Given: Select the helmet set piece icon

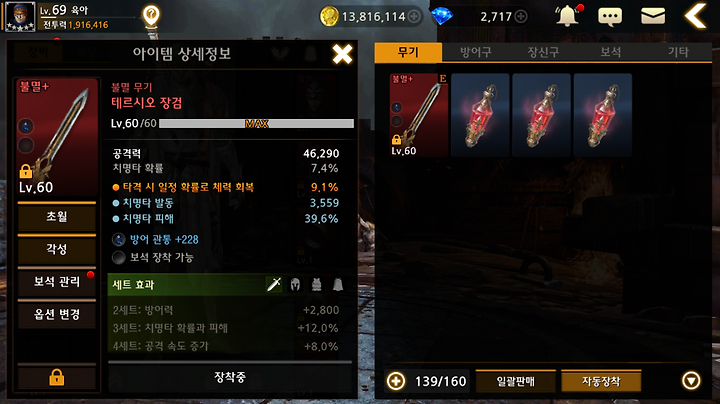Looking at the screenshot, I should (295, 285).
